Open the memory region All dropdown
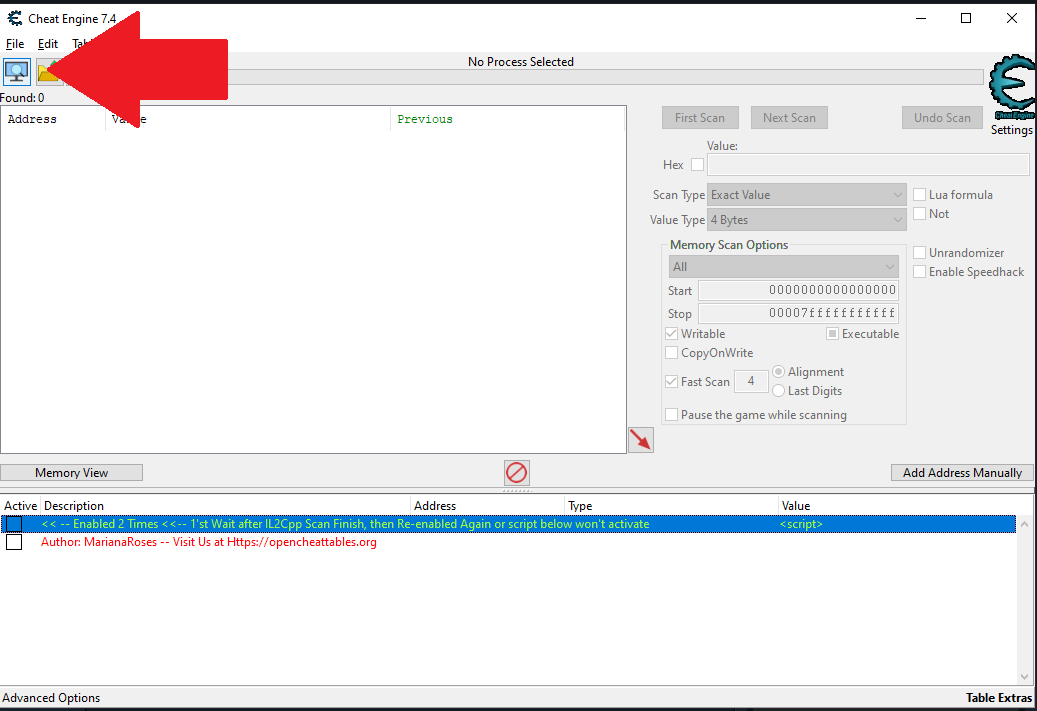Viewport: 1037px width, 711px height. 784,267
